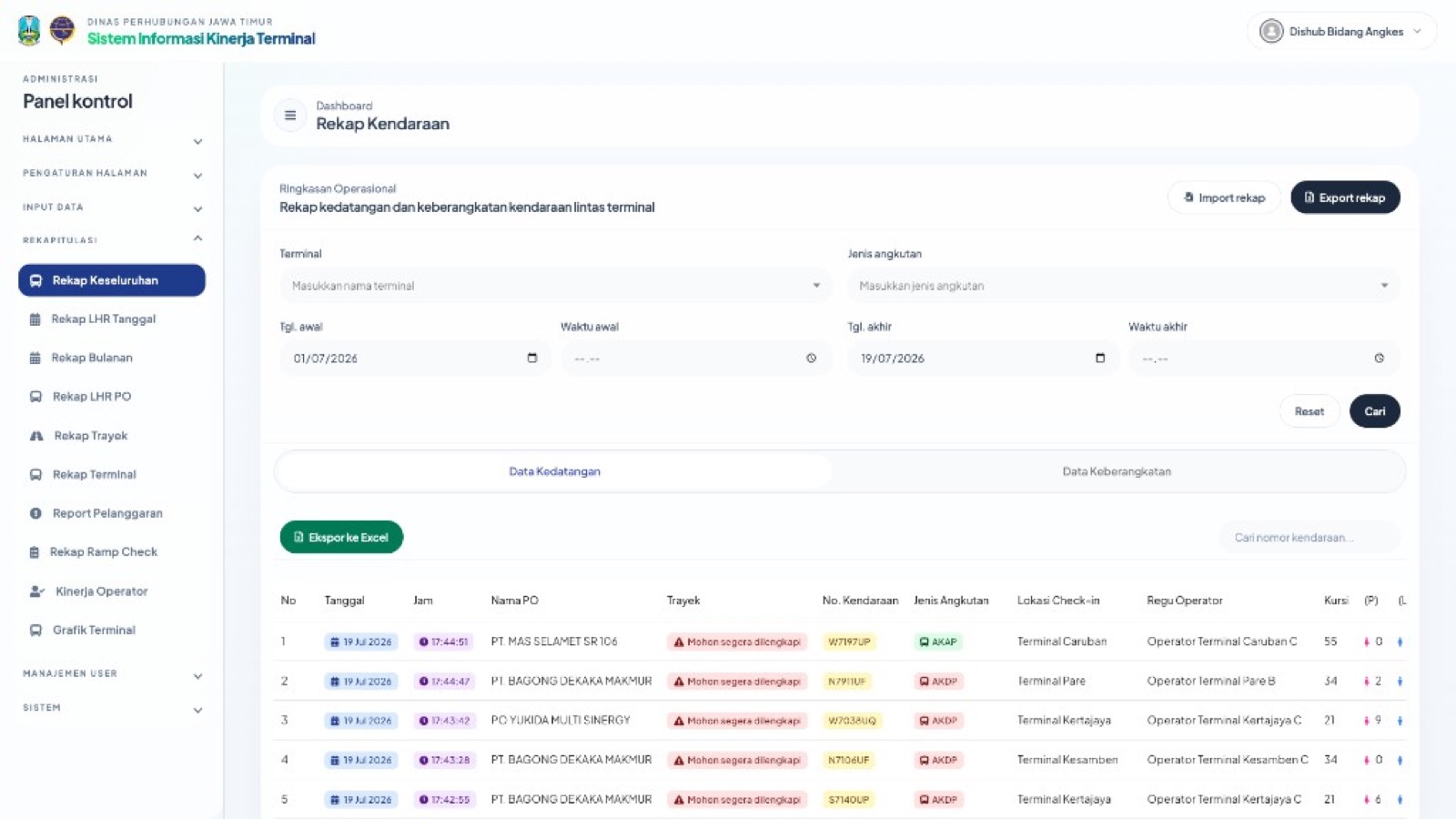Expand the Sistem sidebar section
Image resolution: width=1456 pixels, height=819 pixels.
coord(112,708)
